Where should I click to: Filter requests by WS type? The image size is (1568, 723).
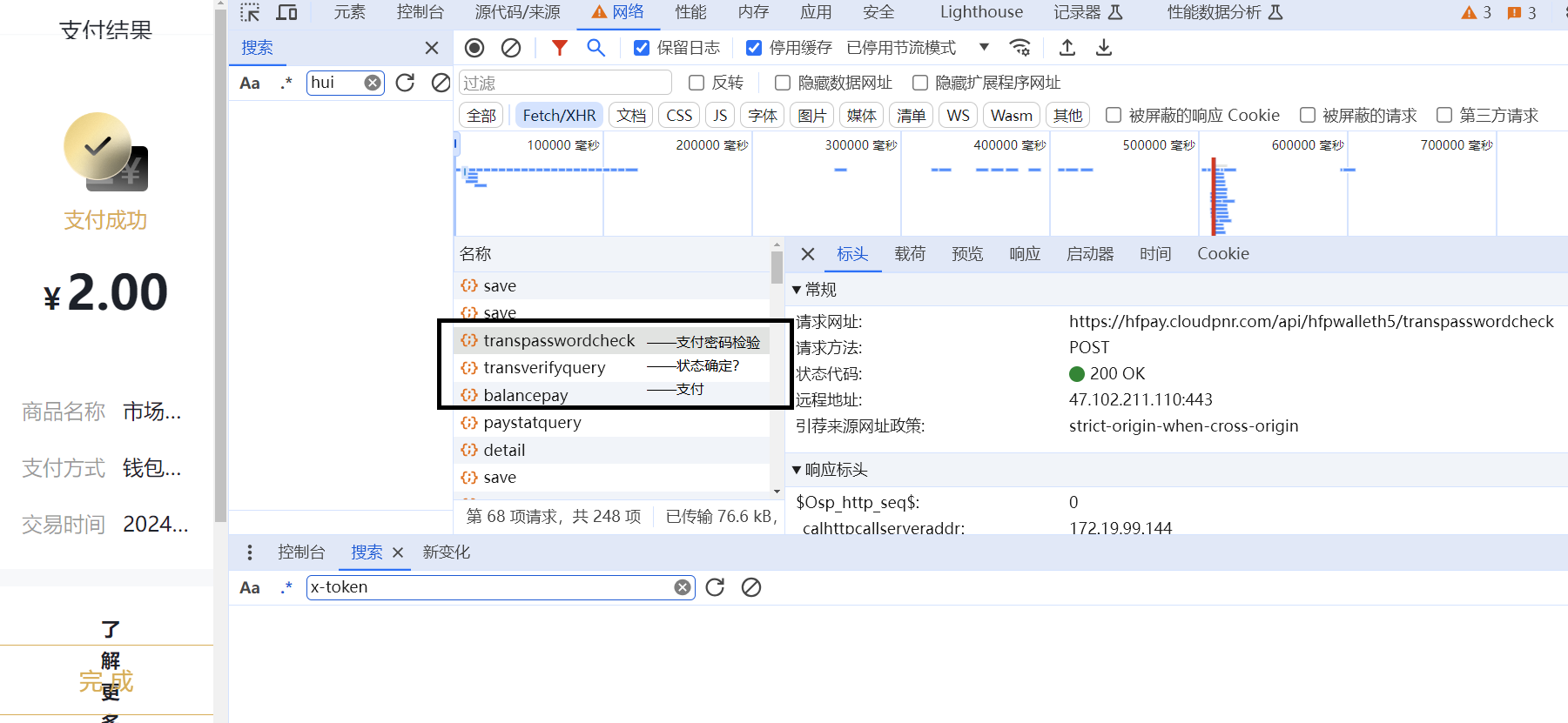coord(959,116)
